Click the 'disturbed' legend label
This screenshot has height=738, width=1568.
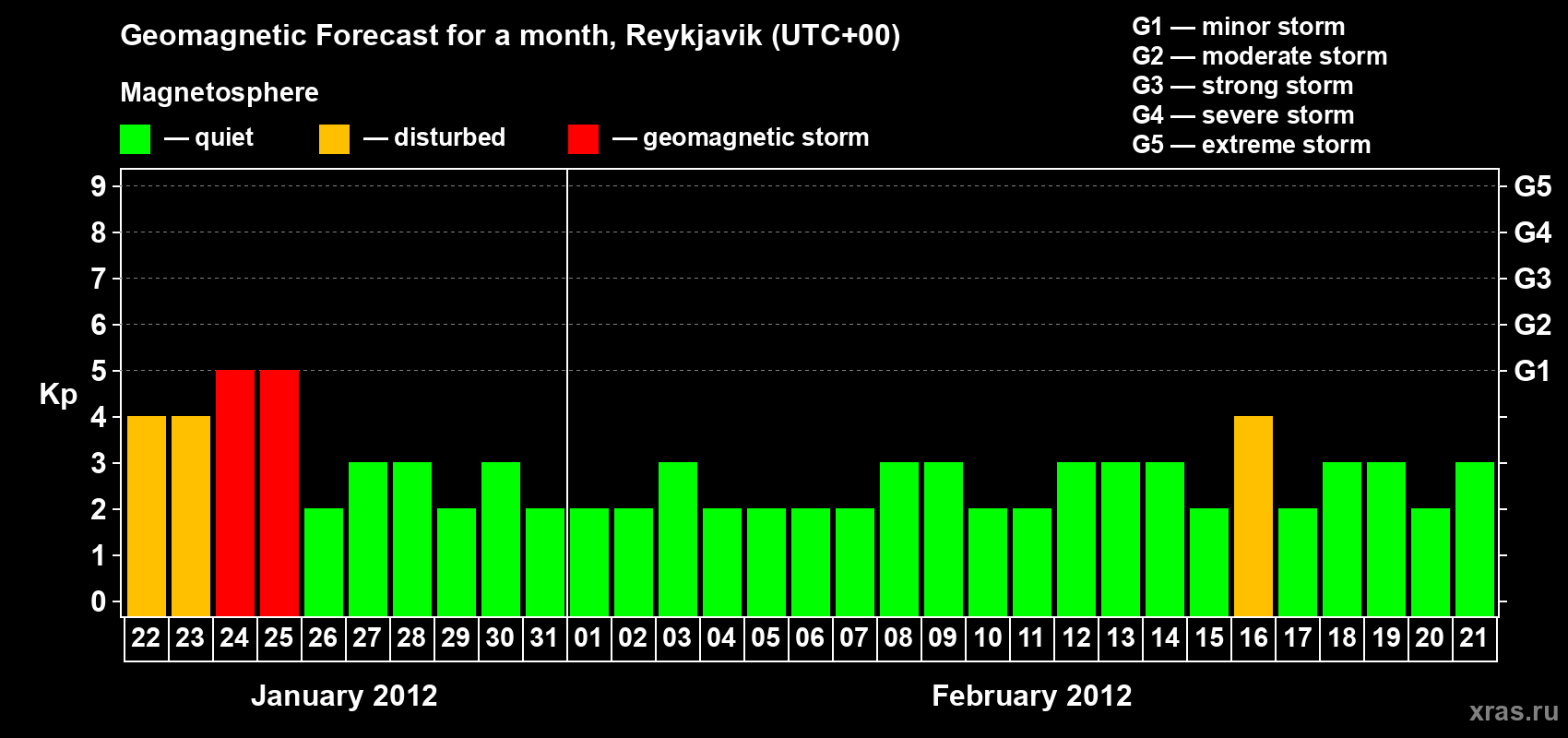[449, 137]
